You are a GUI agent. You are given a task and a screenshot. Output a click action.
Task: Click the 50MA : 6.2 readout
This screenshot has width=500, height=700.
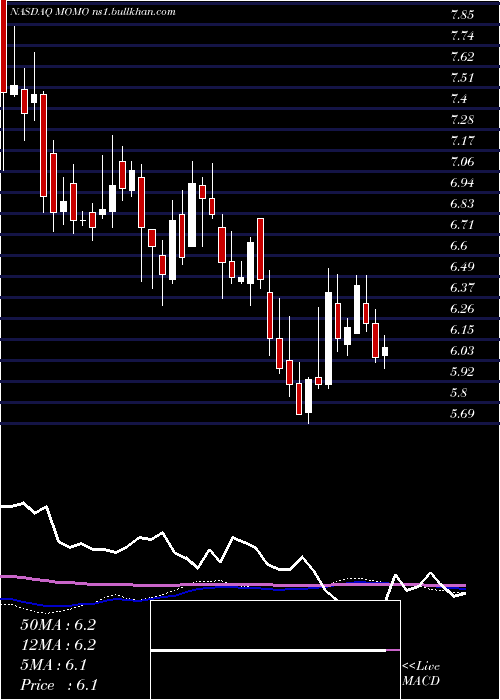(58, 625)
